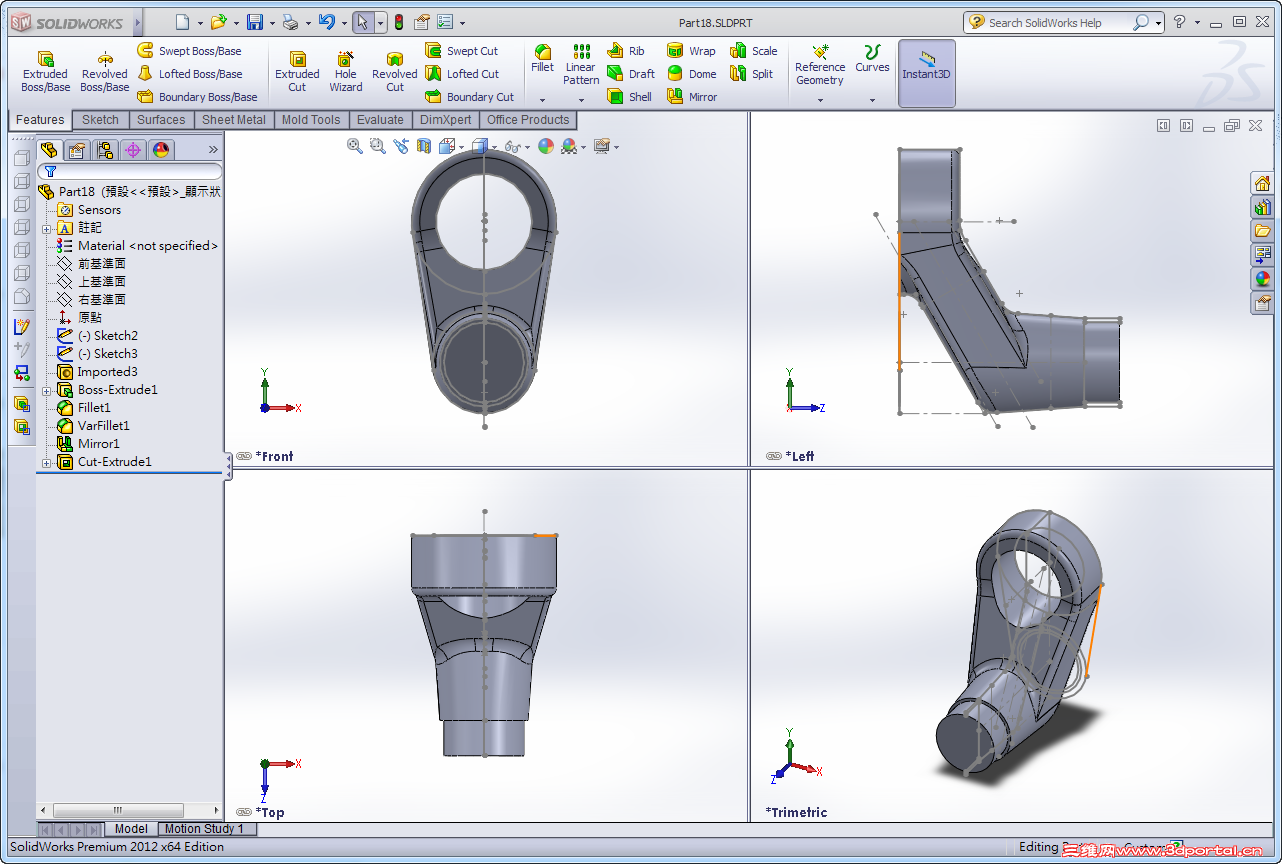Open the Fillet dropdown arrow
Viewport: 1282px width, 864px height.
pyautogui.click(x=542, y=100)
